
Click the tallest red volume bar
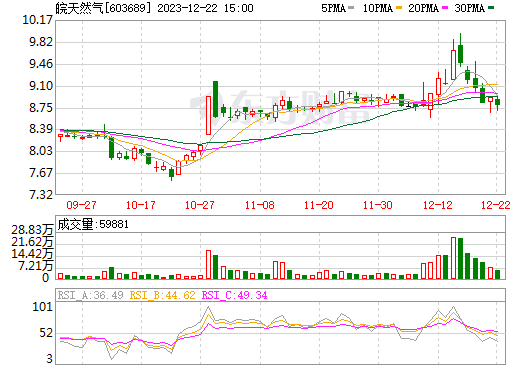(x=453, y=258)
